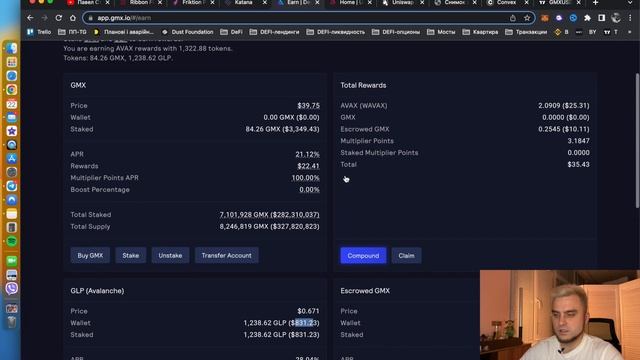Click the Multiplier Points APR 100.00%
The width and height of the screenshot is (640, 360).
[305, 178]
